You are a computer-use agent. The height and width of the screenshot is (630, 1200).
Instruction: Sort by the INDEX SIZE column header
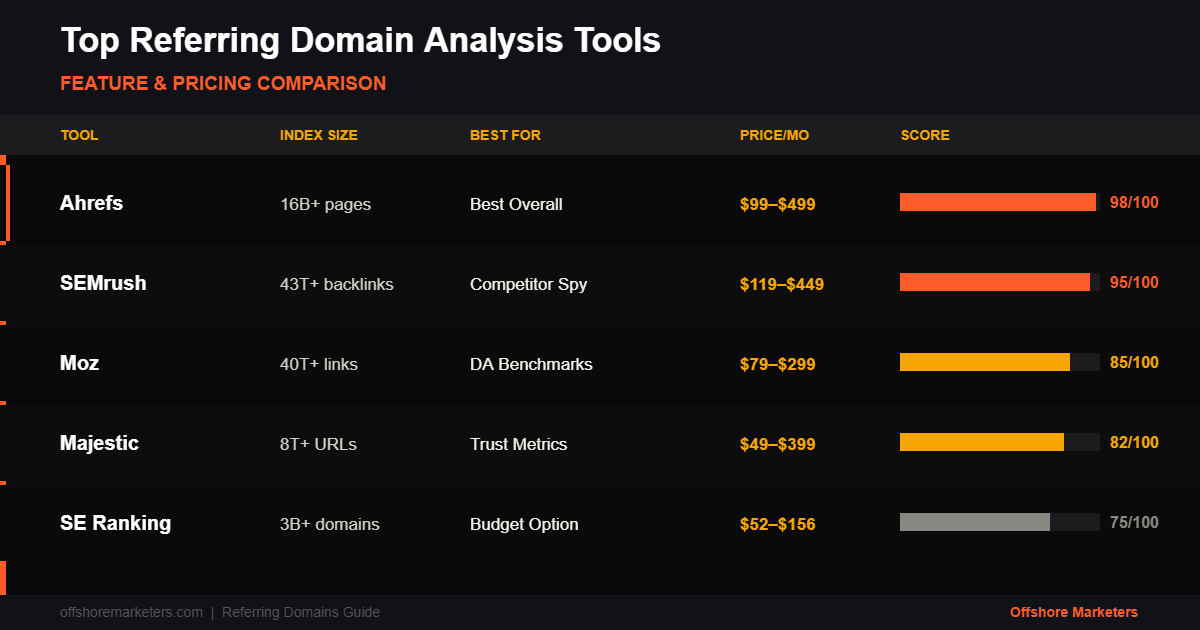(319, 135)
